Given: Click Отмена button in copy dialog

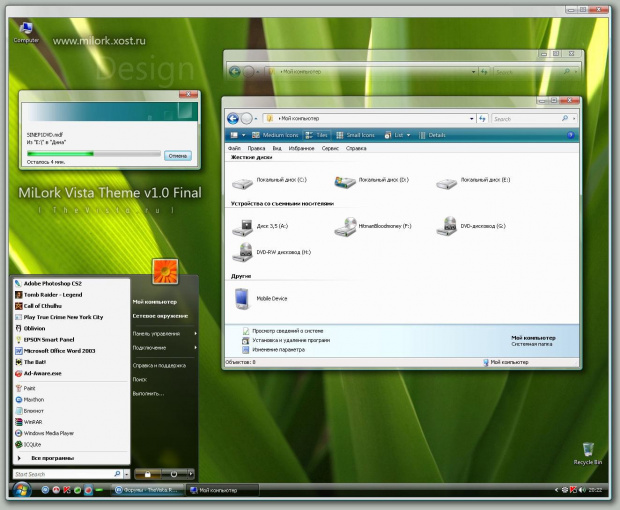Looking at the screenshot, I should tap(178, 156).
